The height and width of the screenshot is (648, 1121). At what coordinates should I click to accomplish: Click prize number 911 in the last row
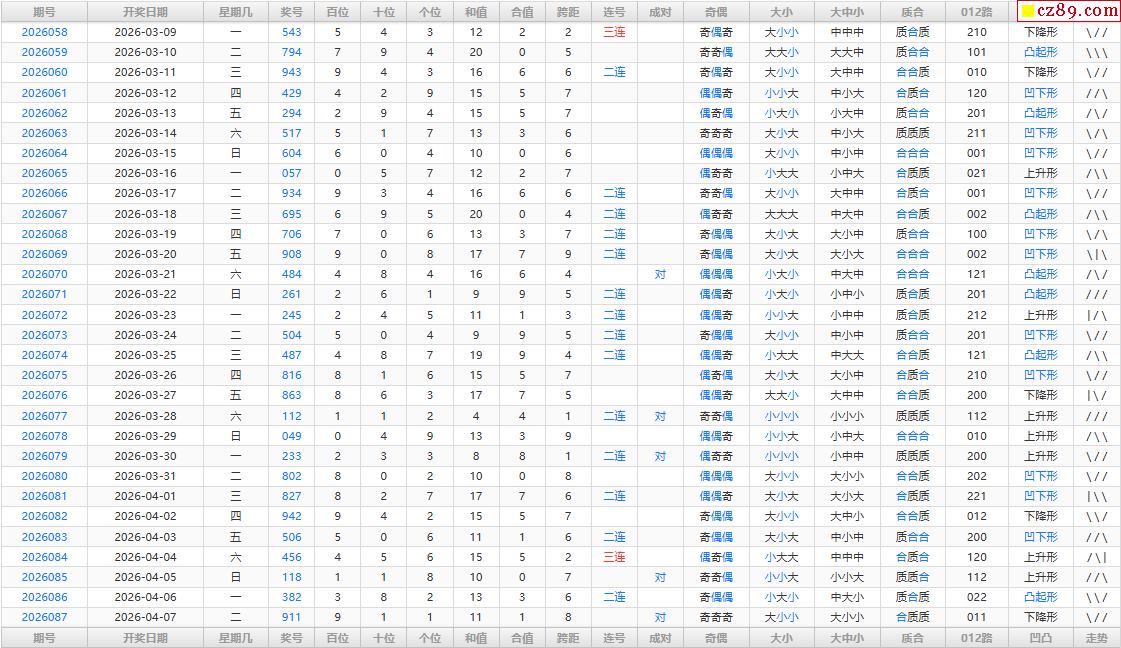click(x=291, y=618)
